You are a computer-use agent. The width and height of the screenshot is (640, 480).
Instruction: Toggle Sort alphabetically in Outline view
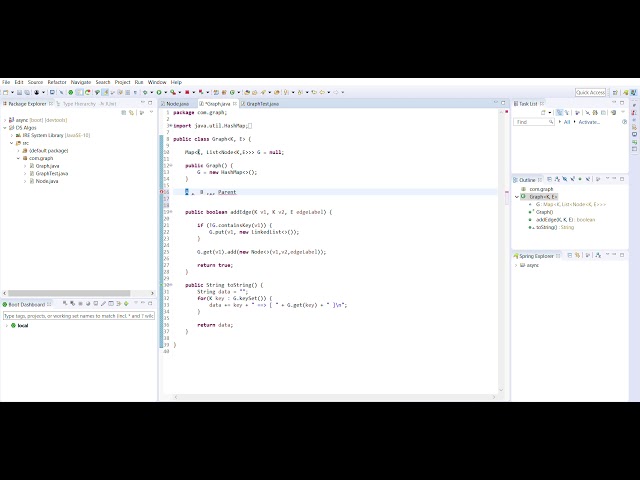[557, 179]
